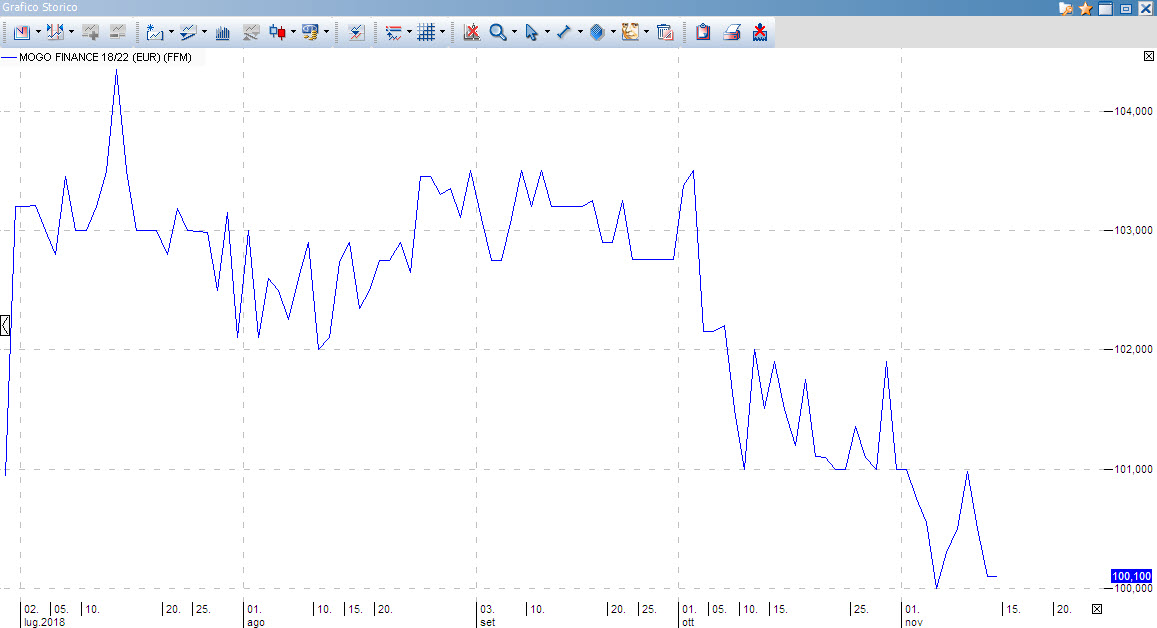Click the Grafico Storico window title
Viewport: 1157px width, 628px height.
click(x=40, y=7)
